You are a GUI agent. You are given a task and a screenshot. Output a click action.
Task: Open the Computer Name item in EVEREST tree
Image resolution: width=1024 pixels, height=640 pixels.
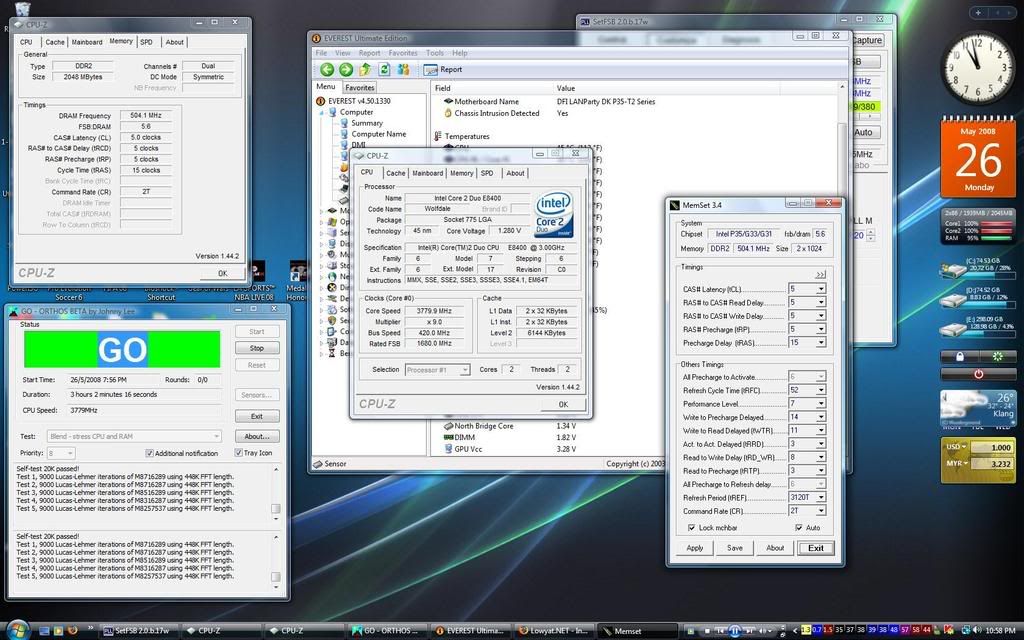point(378,134)
